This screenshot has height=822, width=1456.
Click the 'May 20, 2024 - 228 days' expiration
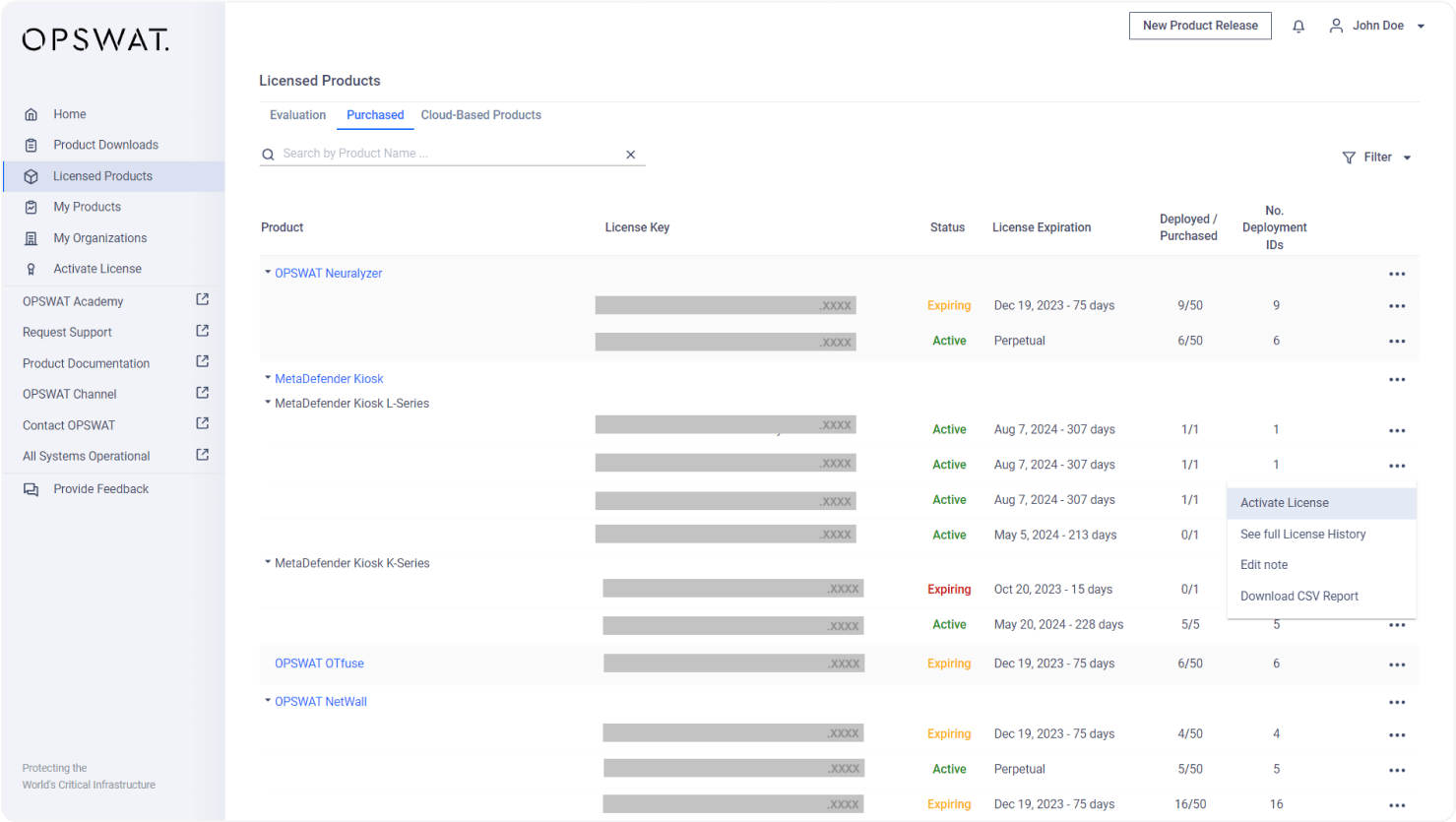(1058, 625)
